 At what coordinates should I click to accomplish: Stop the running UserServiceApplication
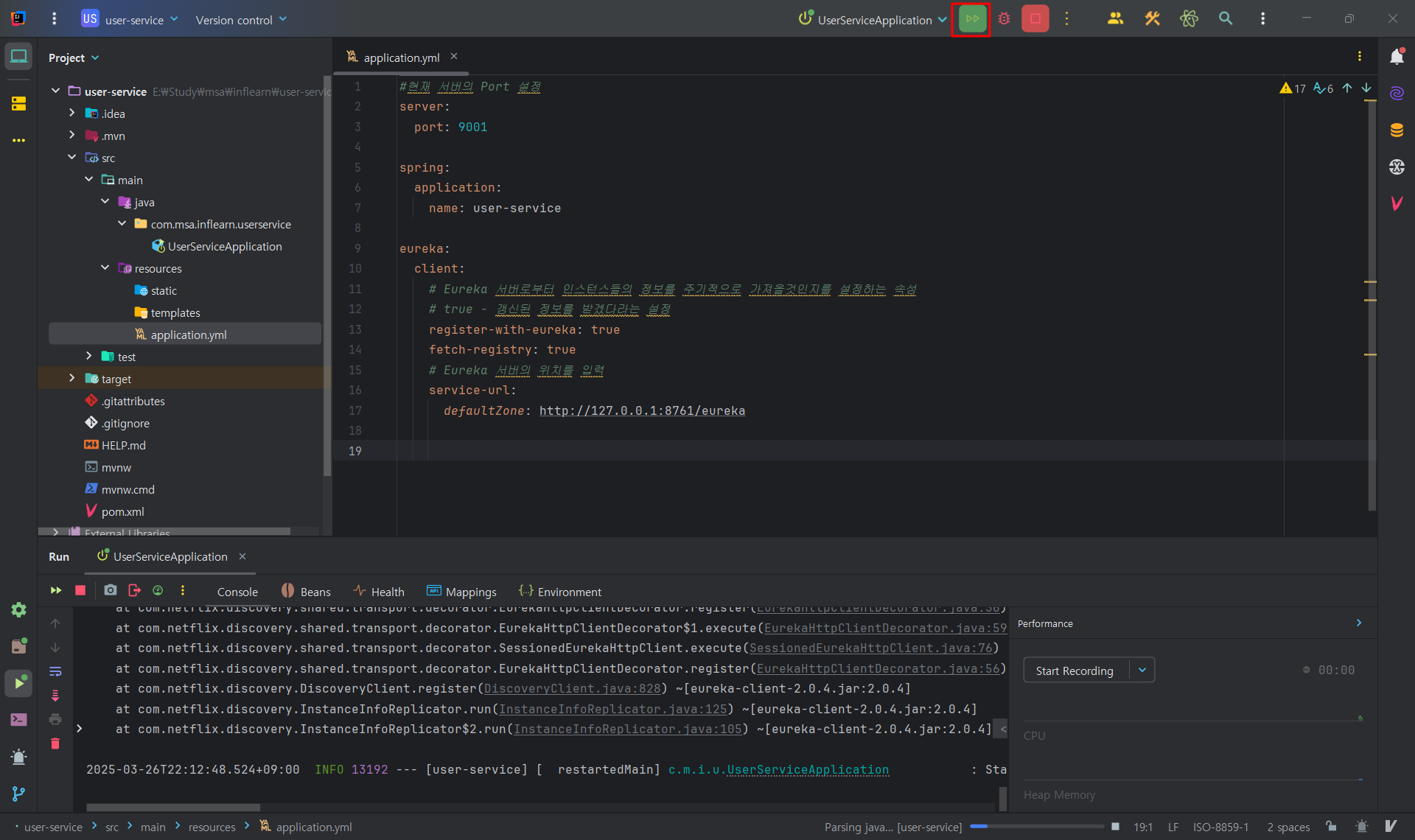click(x=1035, y=19)
